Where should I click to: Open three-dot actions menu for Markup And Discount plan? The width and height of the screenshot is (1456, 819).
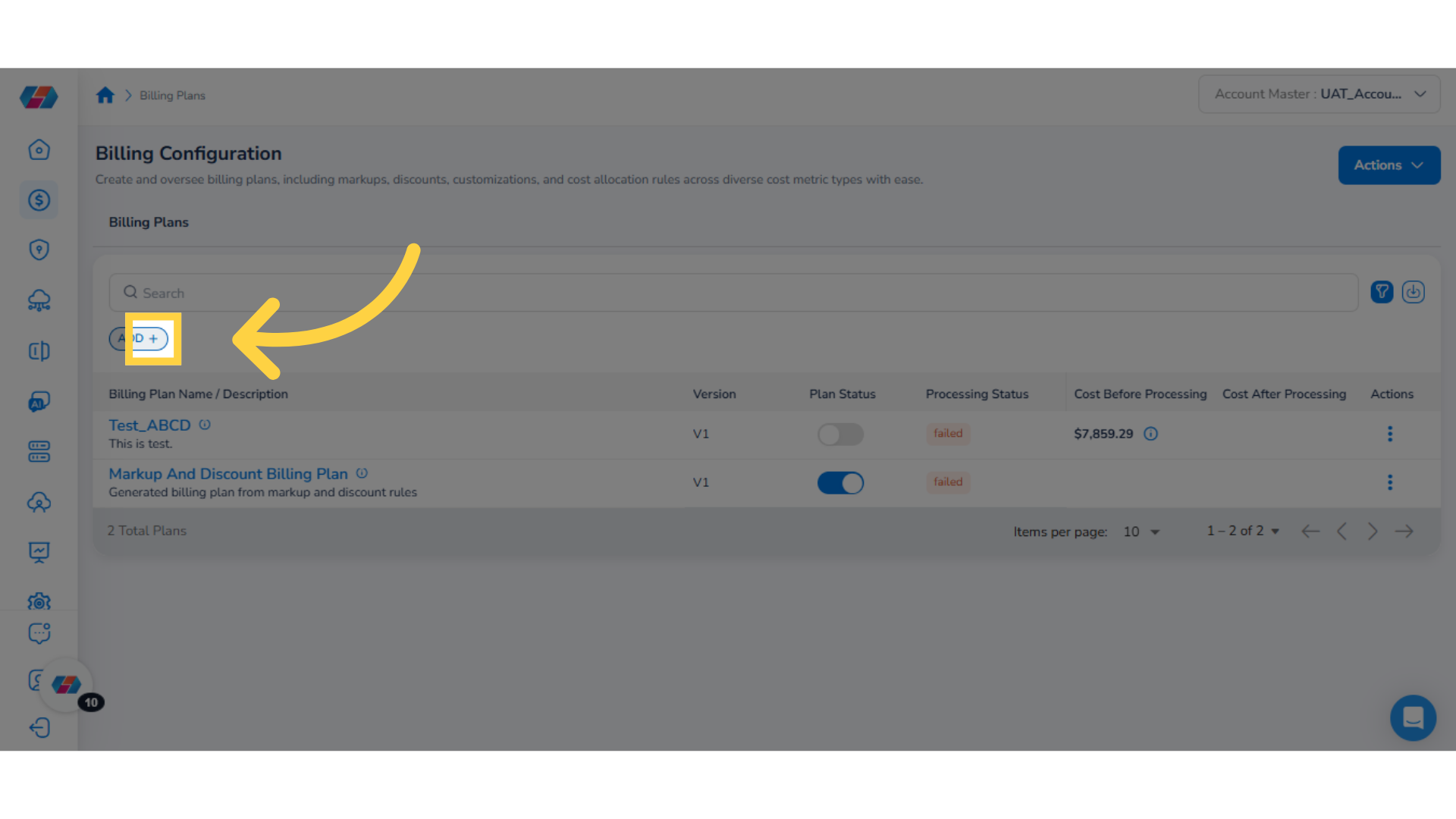[x=1390, y=482]
